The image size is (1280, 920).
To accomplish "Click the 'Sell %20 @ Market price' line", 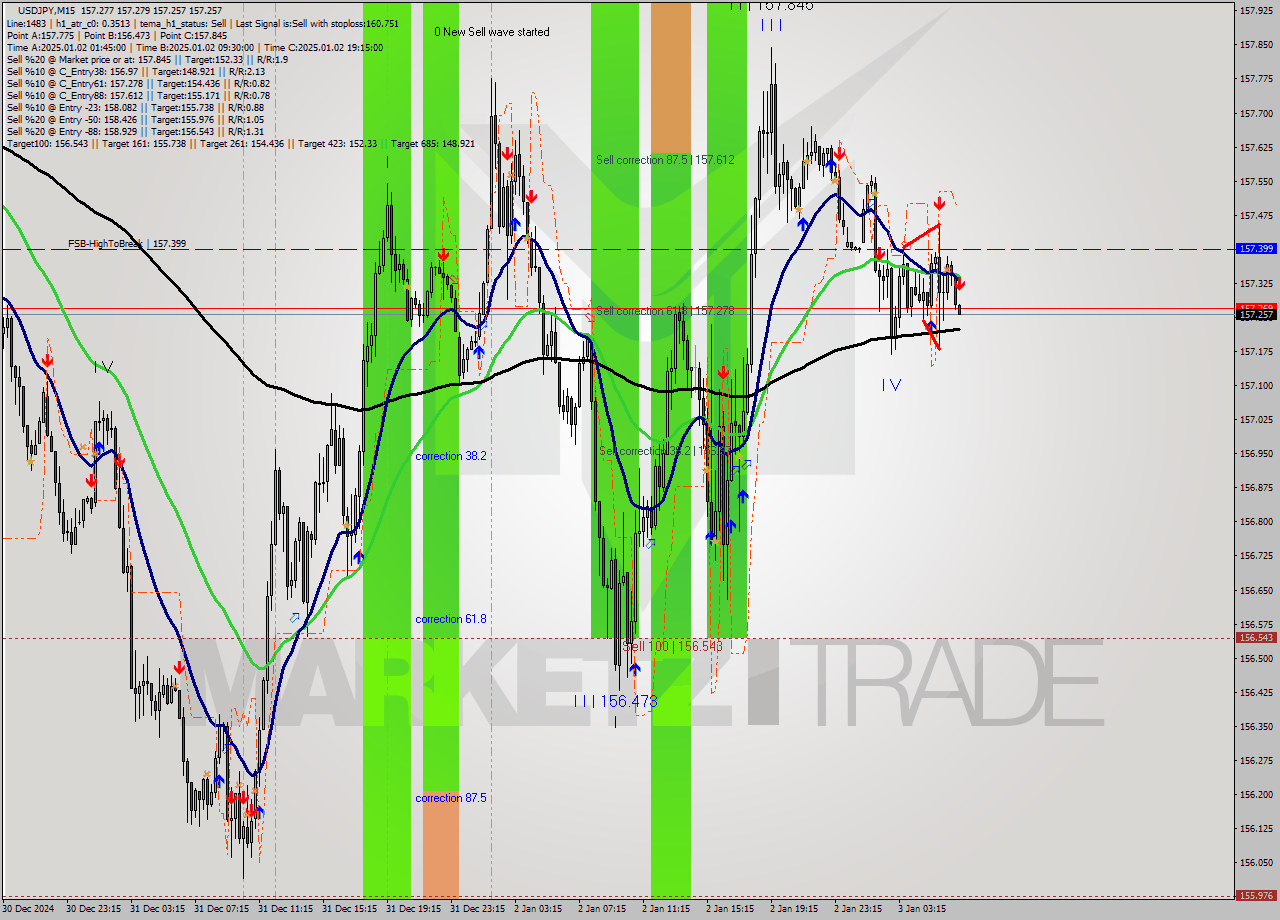I will pos(147,59).
